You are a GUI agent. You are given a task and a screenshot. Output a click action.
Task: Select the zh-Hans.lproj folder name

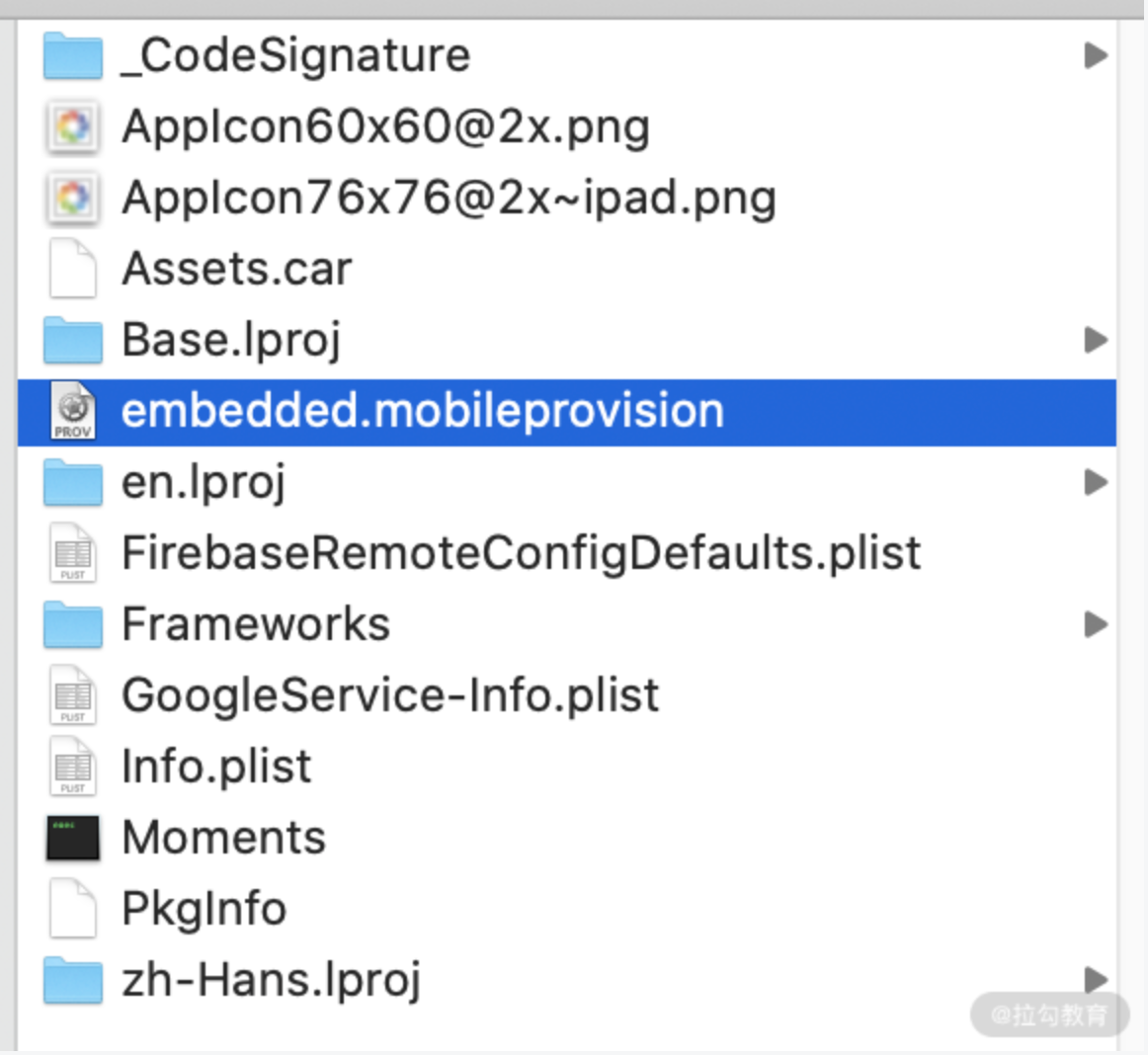coord(271,980)
